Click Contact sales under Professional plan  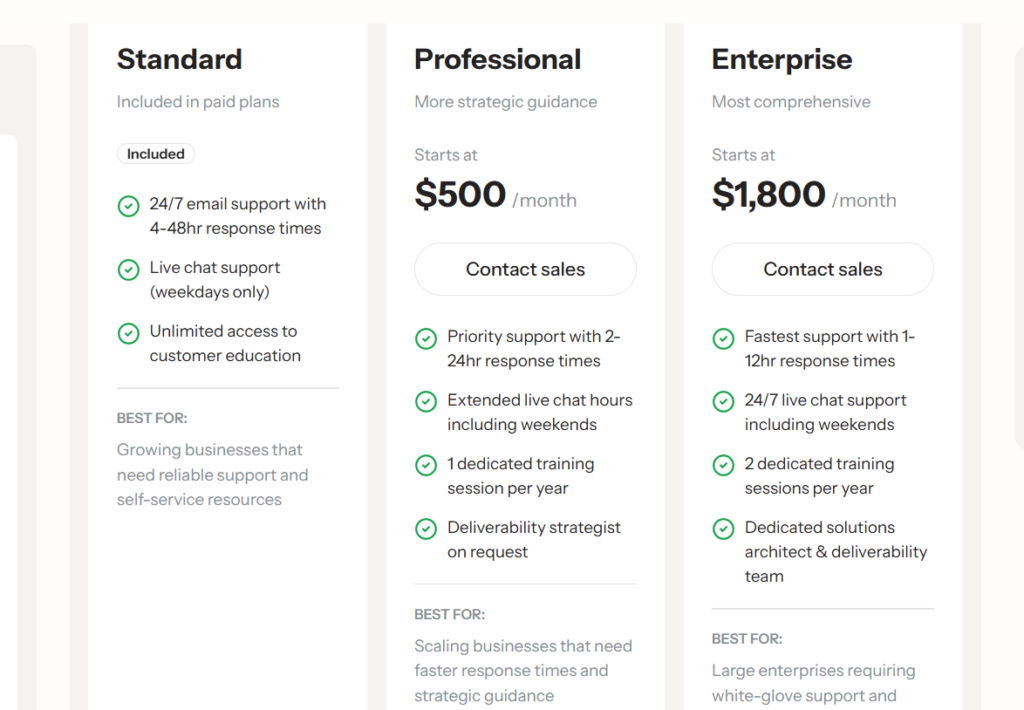click(525, 269)
